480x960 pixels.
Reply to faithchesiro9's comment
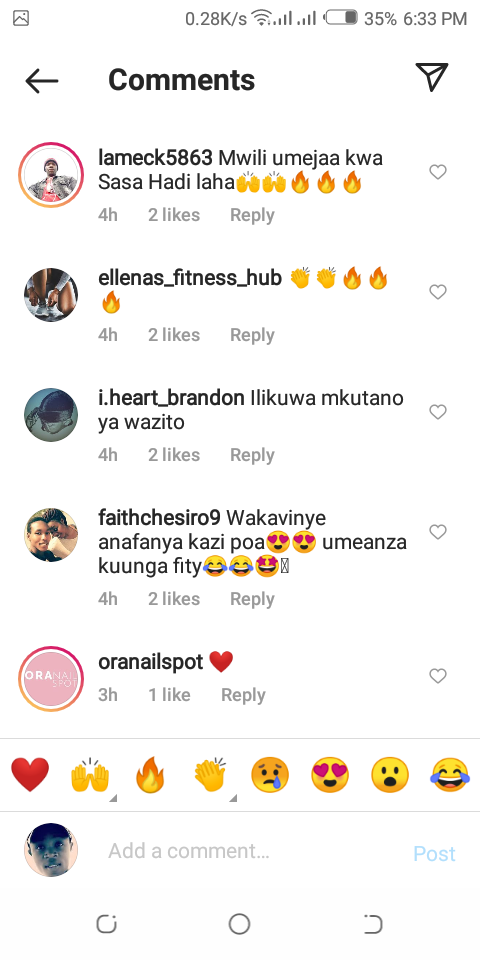tap(252, 599)
